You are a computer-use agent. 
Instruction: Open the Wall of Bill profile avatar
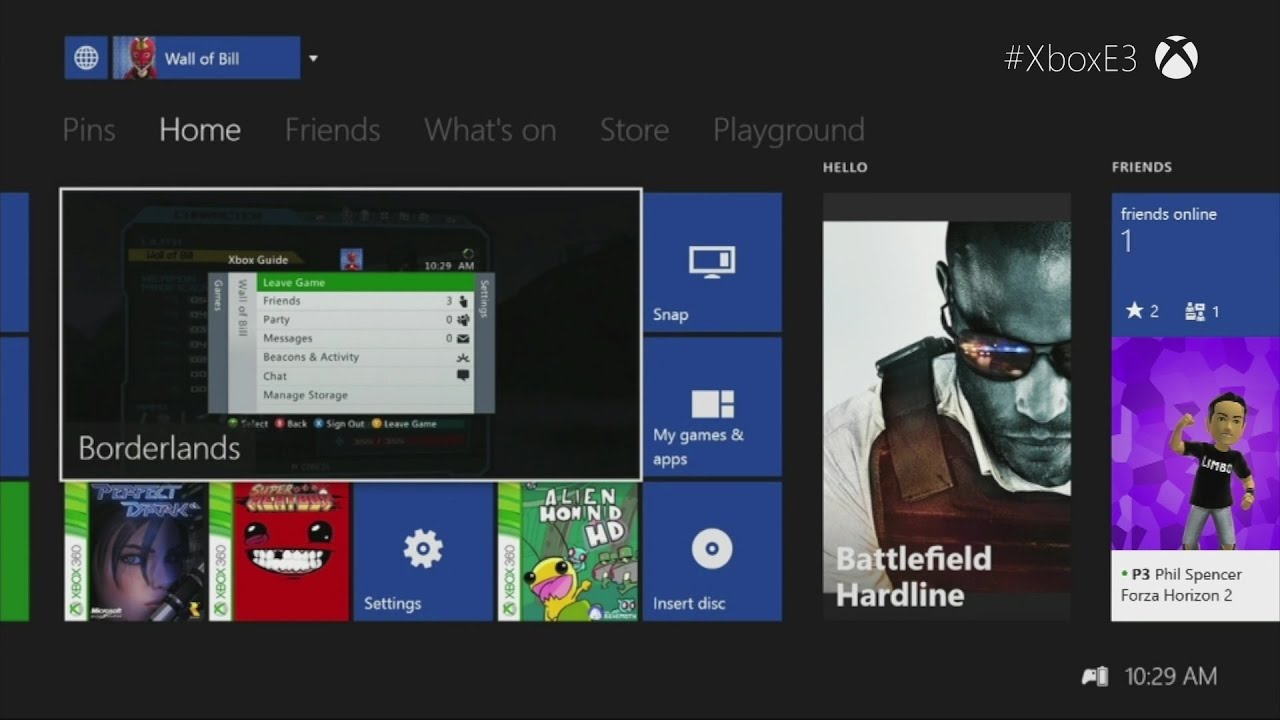pyautogui.click(x=134, y=58)
